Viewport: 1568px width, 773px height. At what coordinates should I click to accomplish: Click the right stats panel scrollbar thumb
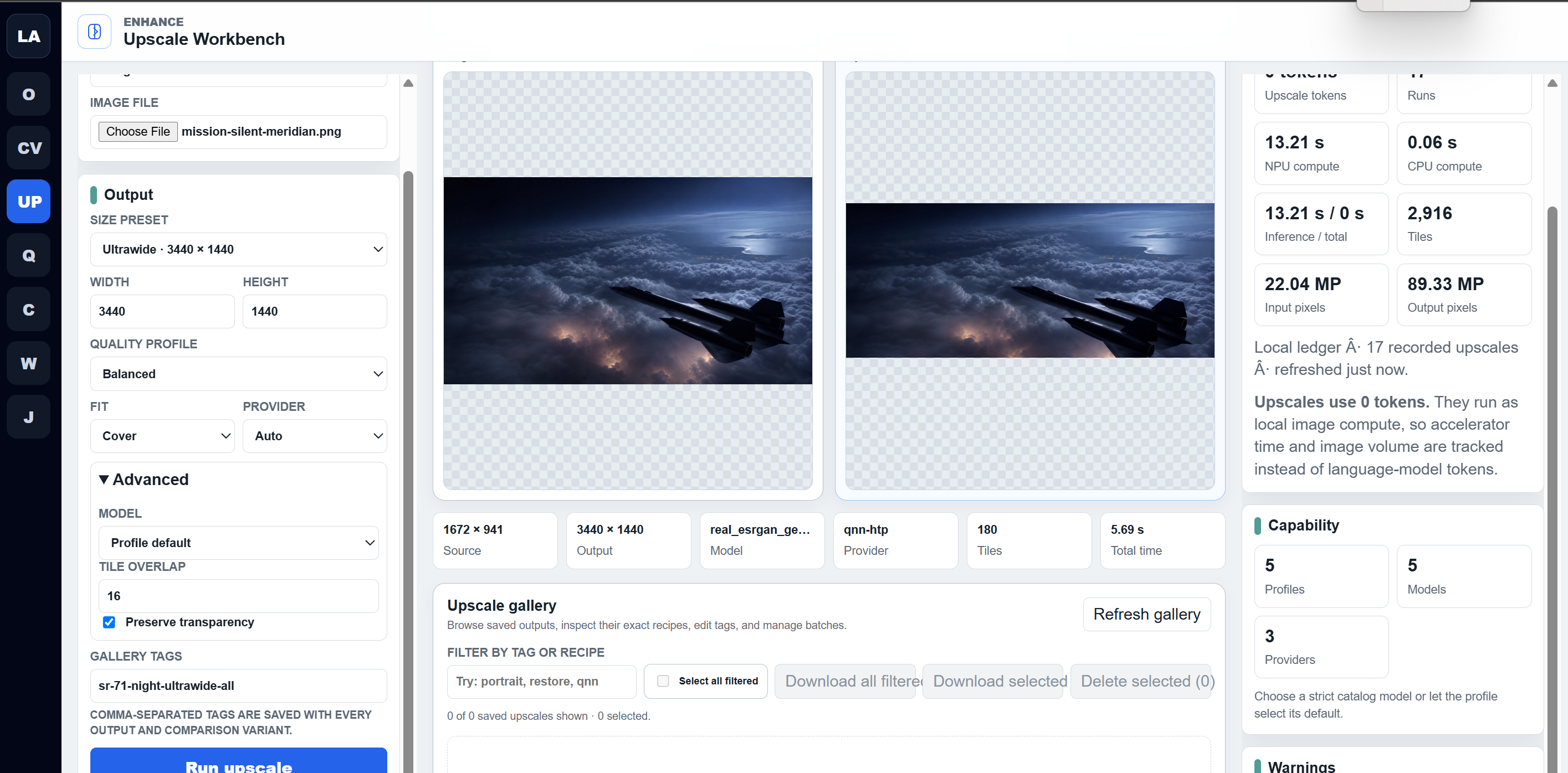[x=1553, y=489]
